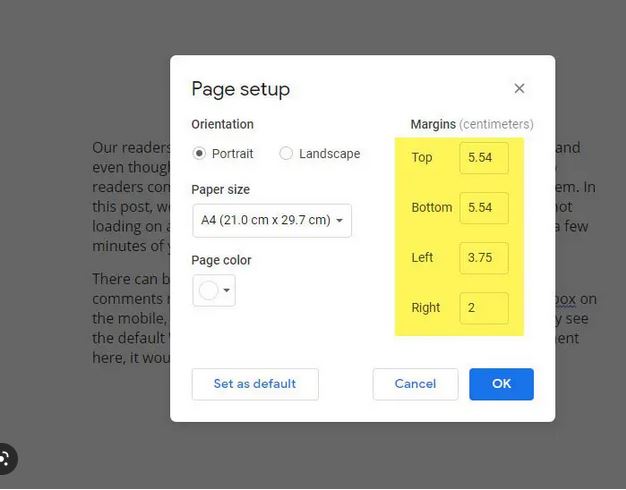Select the Left margin field showing 3.75
626x490 pixels.
pyautogui.click(x=484, y=258)
